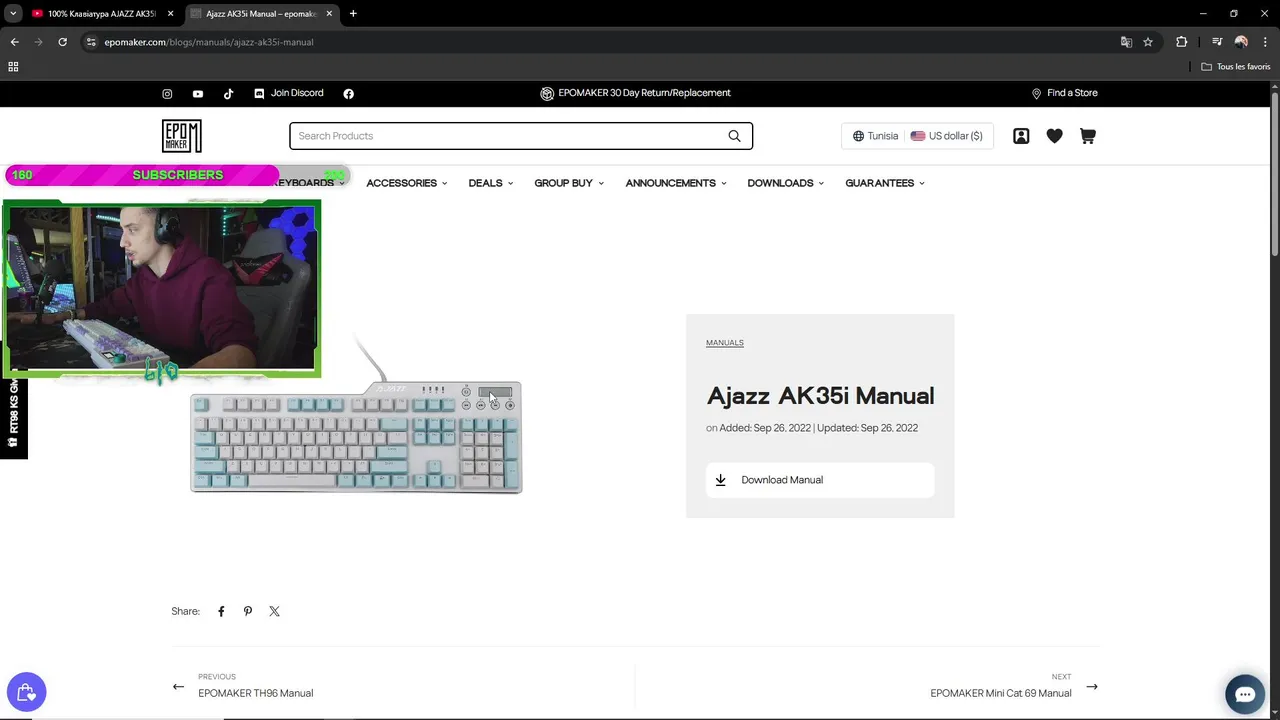Screen dimensions: 1280x720
Task: Expand the DOWNLOADS menu
Action: click(x=786, y=183)
